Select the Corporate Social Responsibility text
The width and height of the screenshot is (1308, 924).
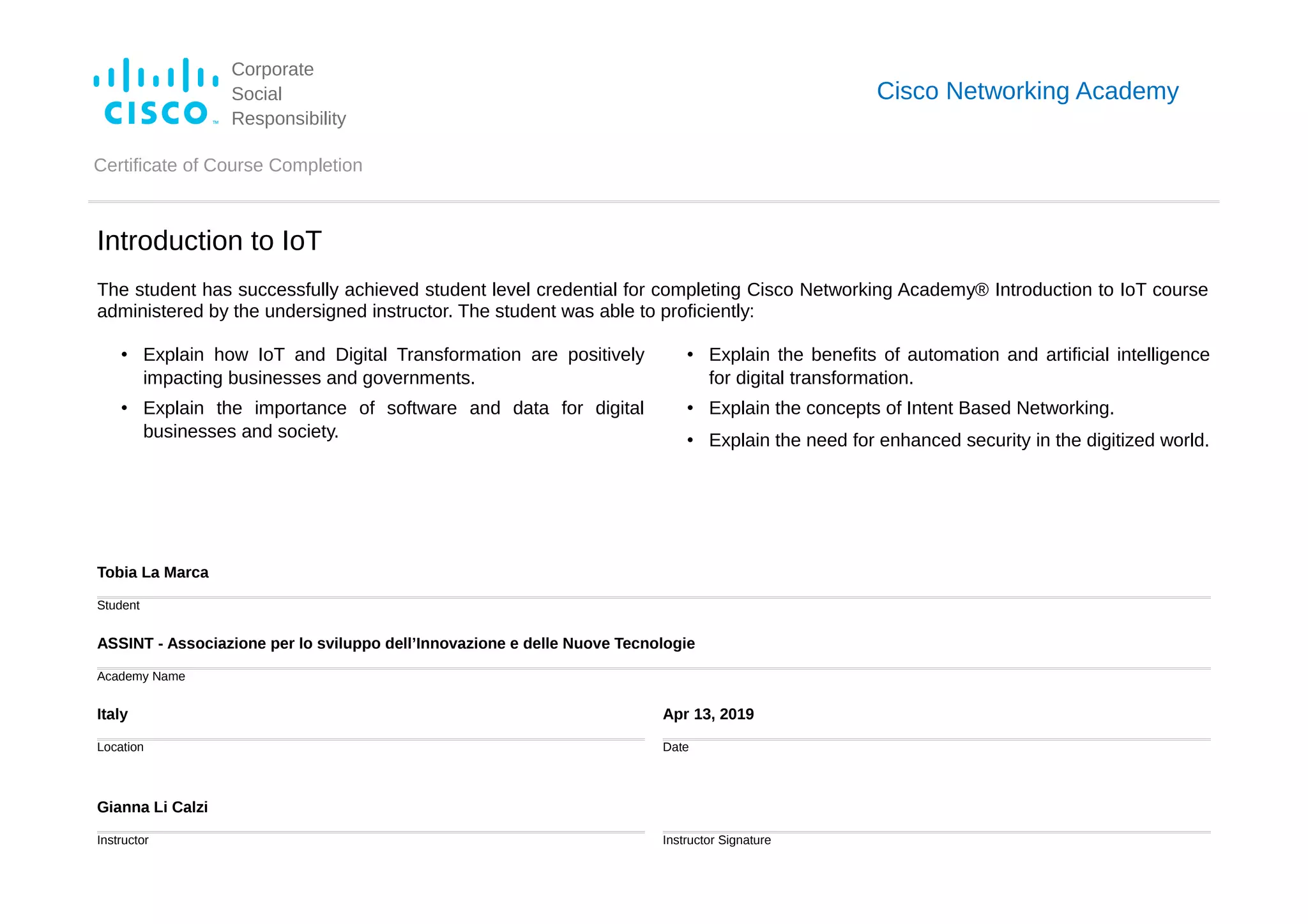point(288,94)
